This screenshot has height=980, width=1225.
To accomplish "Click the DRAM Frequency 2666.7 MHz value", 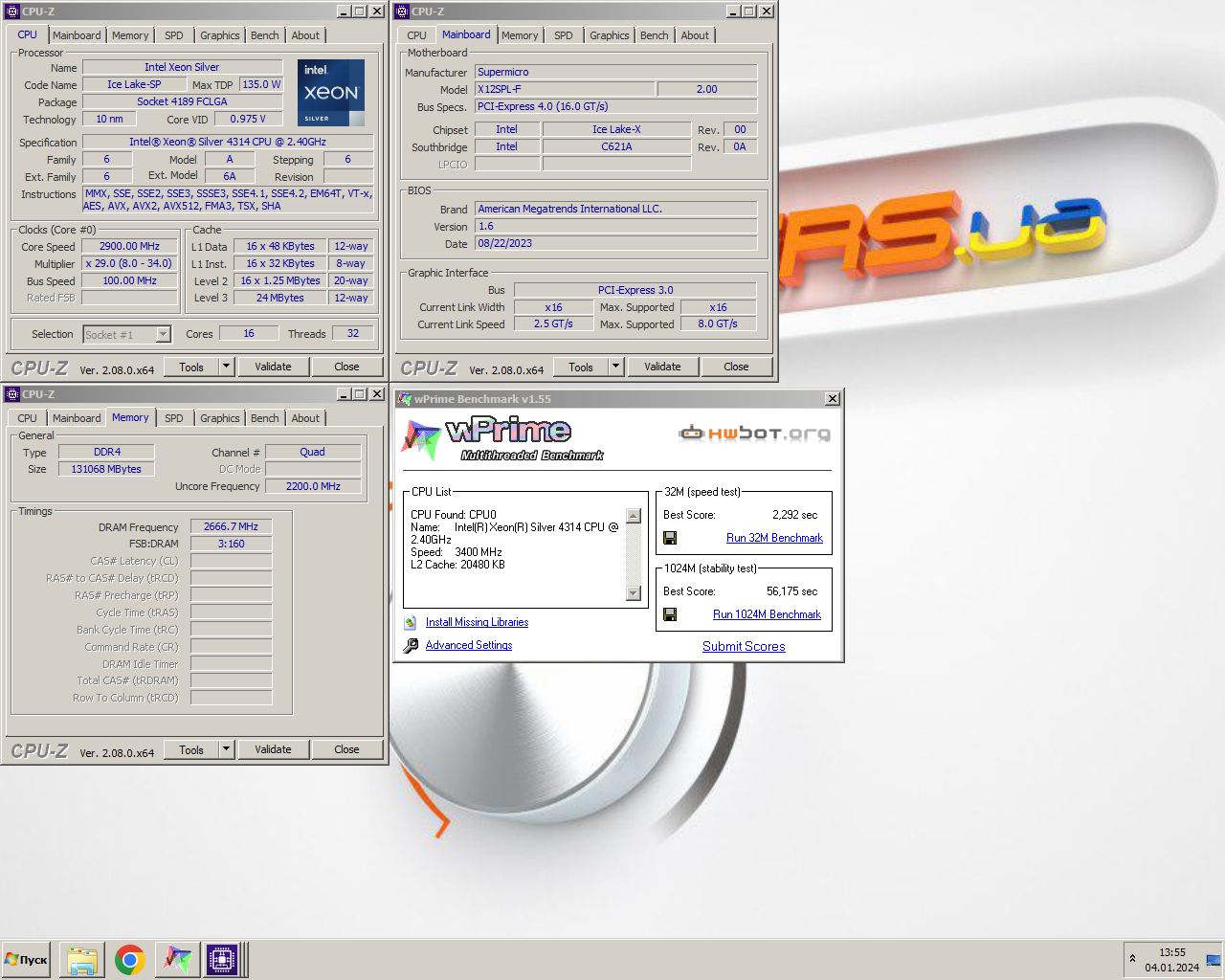I will click(231, 526).
